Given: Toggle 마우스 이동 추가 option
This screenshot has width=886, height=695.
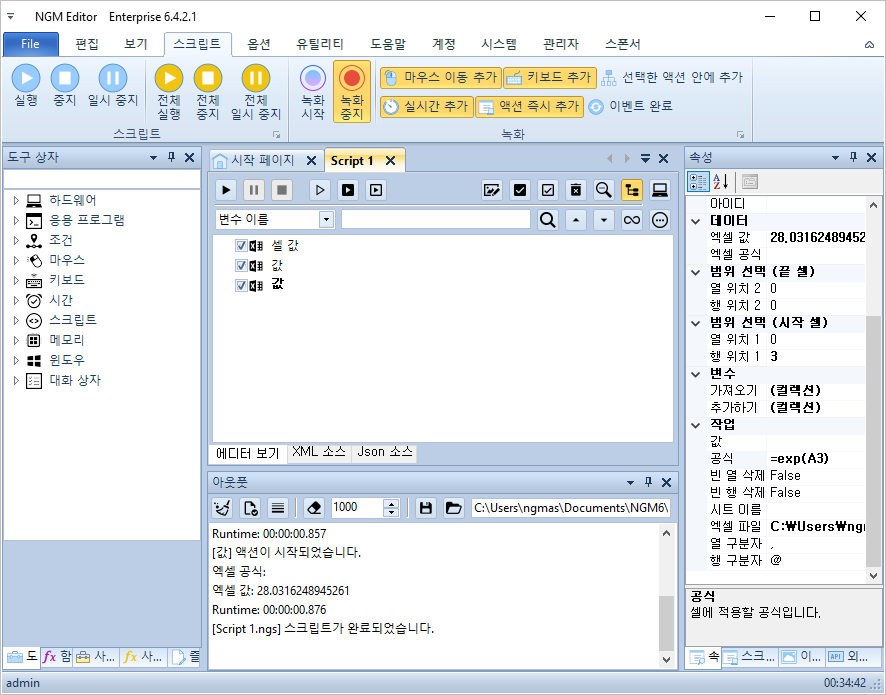Looking at the screenshot, I should point(440,77).
